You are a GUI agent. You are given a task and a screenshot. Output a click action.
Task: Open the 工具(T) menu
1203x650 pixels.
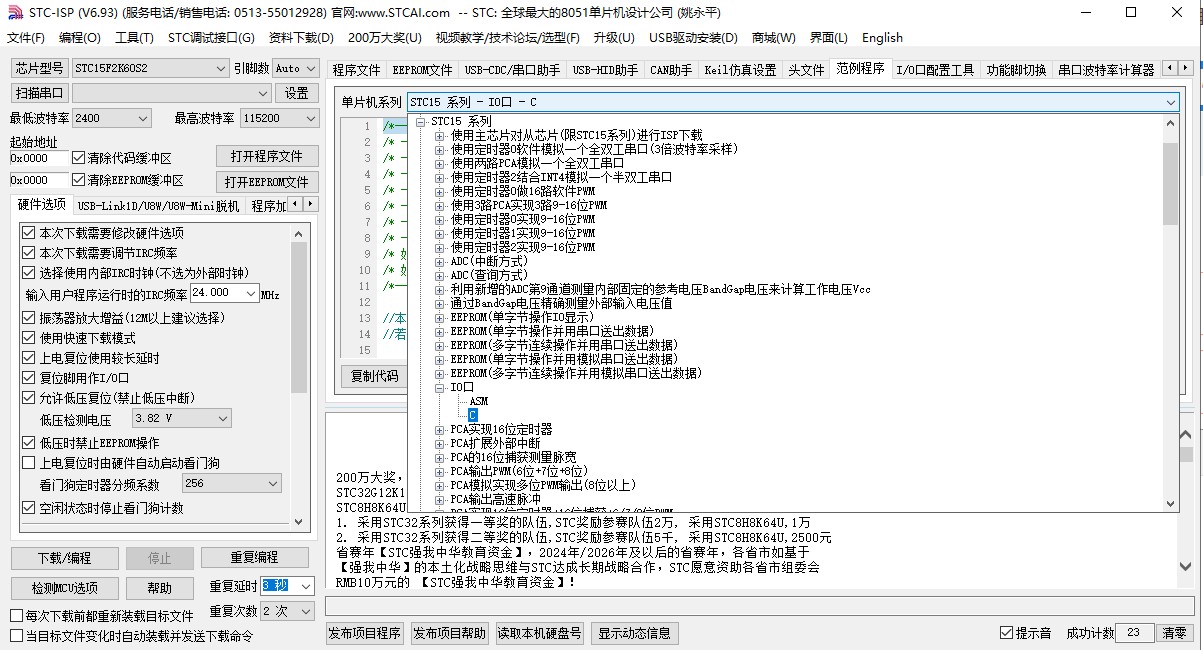(x=134, y=38)
